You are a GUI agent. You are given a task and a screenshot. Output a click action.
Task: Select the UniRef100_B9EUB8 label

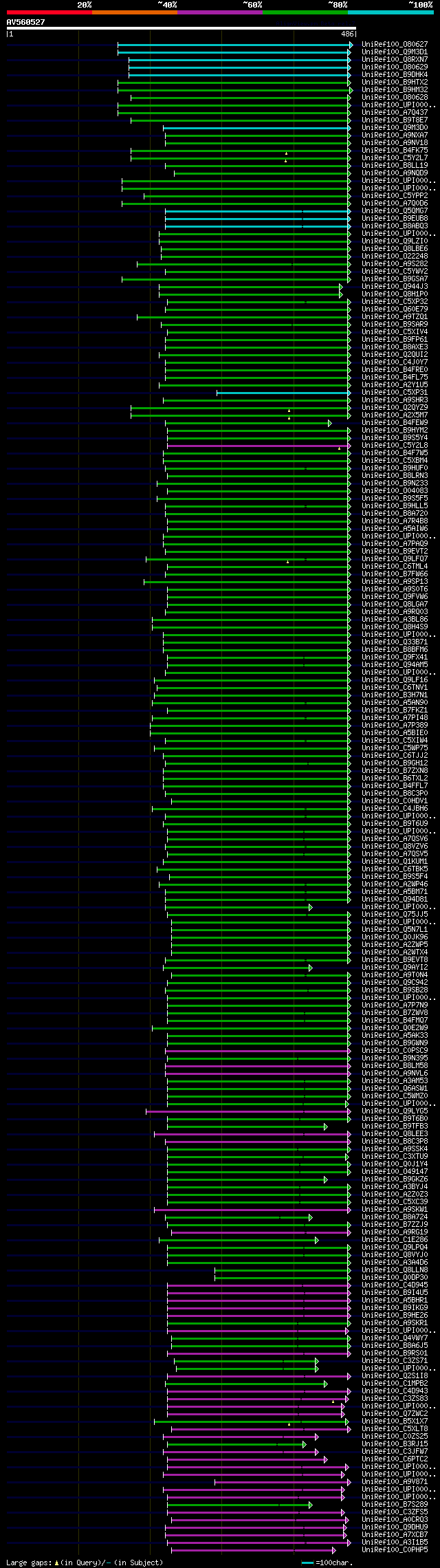pos(395,219)
